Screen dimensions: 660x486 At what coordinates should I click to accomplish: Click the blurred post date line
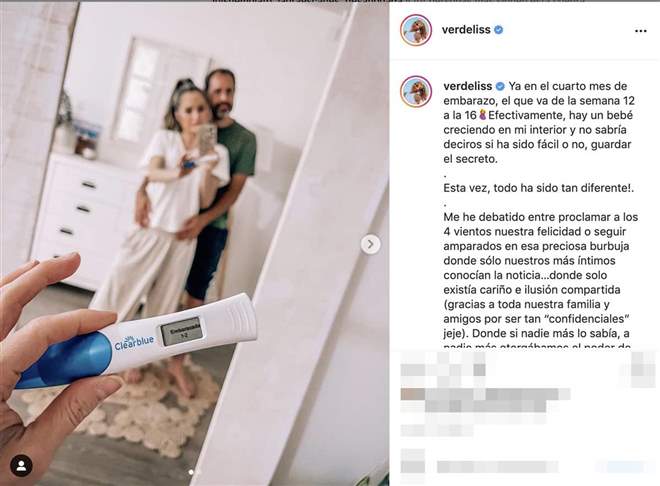click(437, 430)
